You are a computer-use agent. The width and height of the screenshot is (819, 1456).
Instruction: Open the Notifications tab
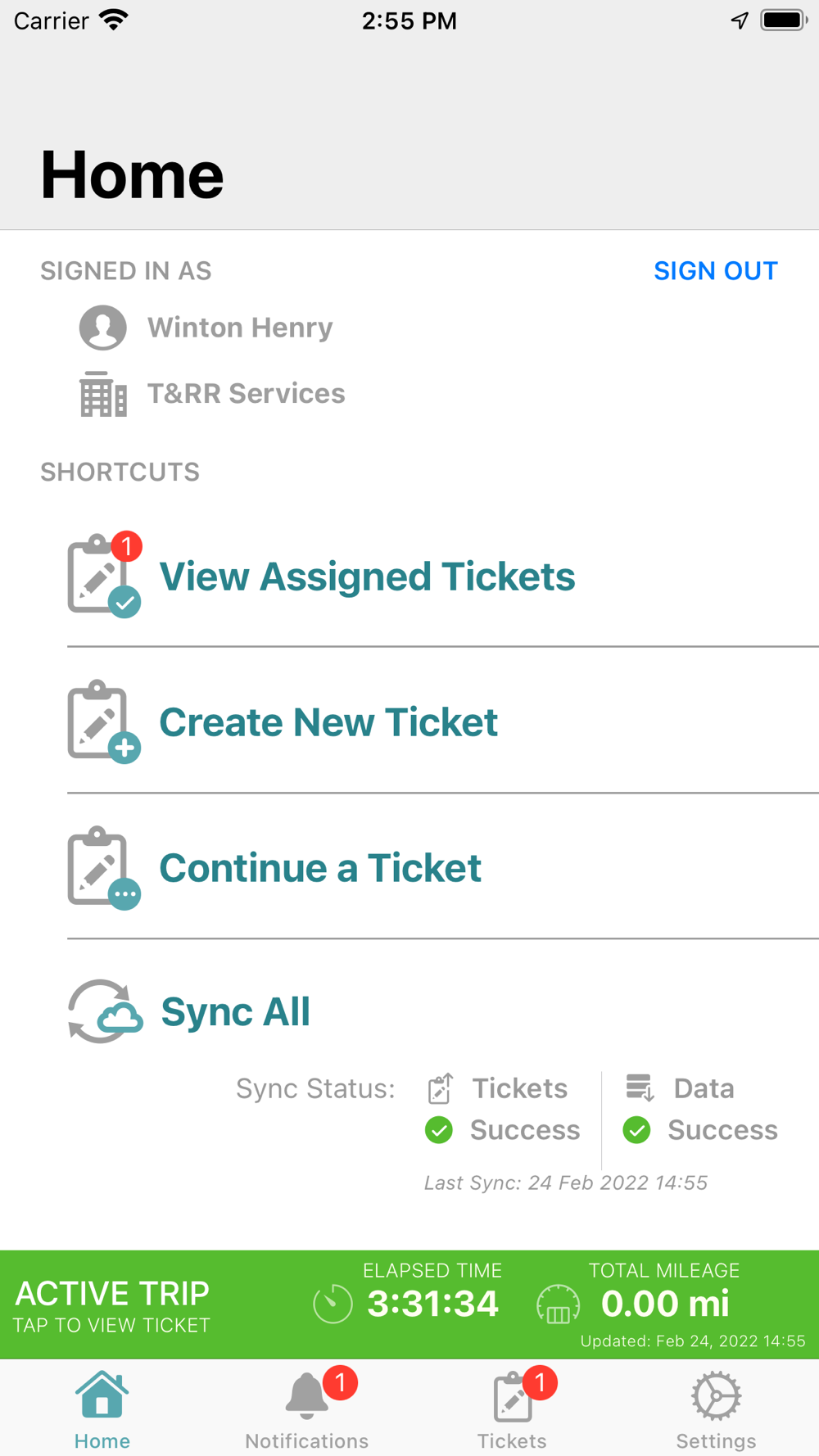click(307, 1409)
